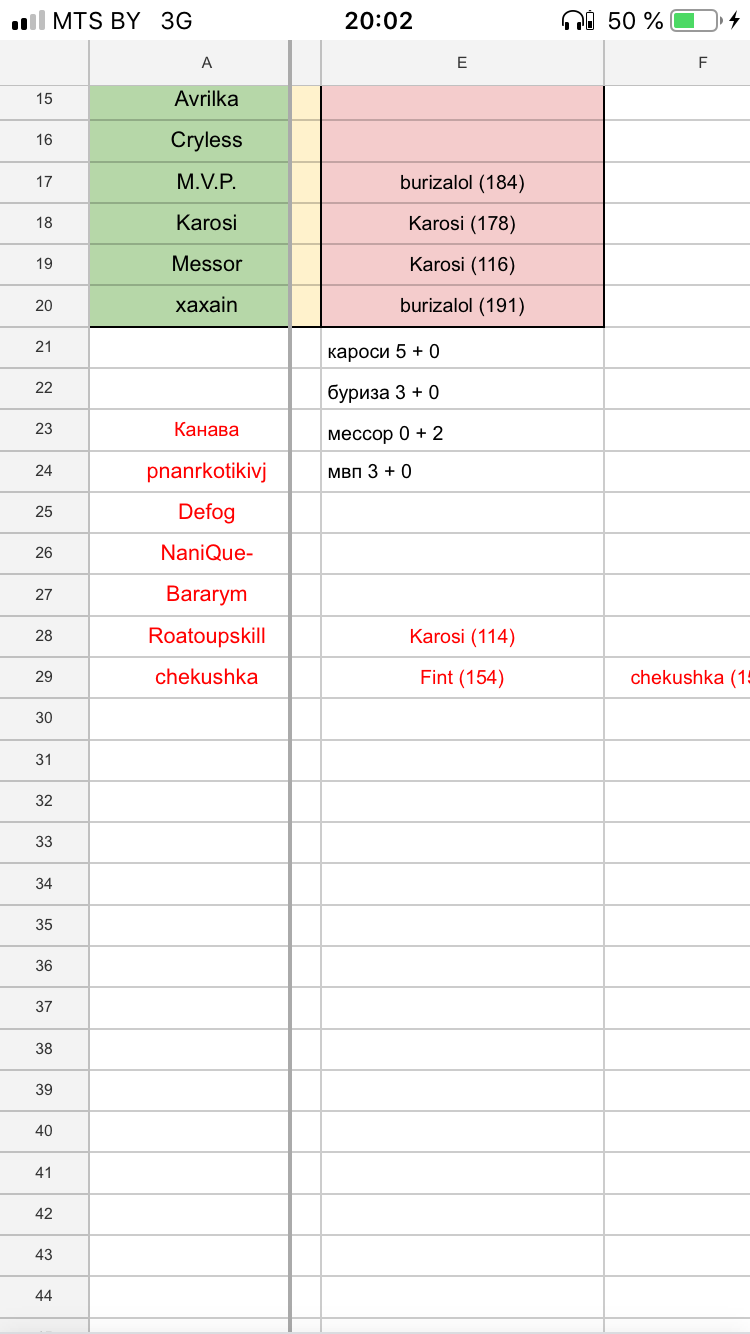Choose the burizalol (191) cell
Viewport: 750px width, 1334px height.
pyautogui.click(x=462, y=305)
